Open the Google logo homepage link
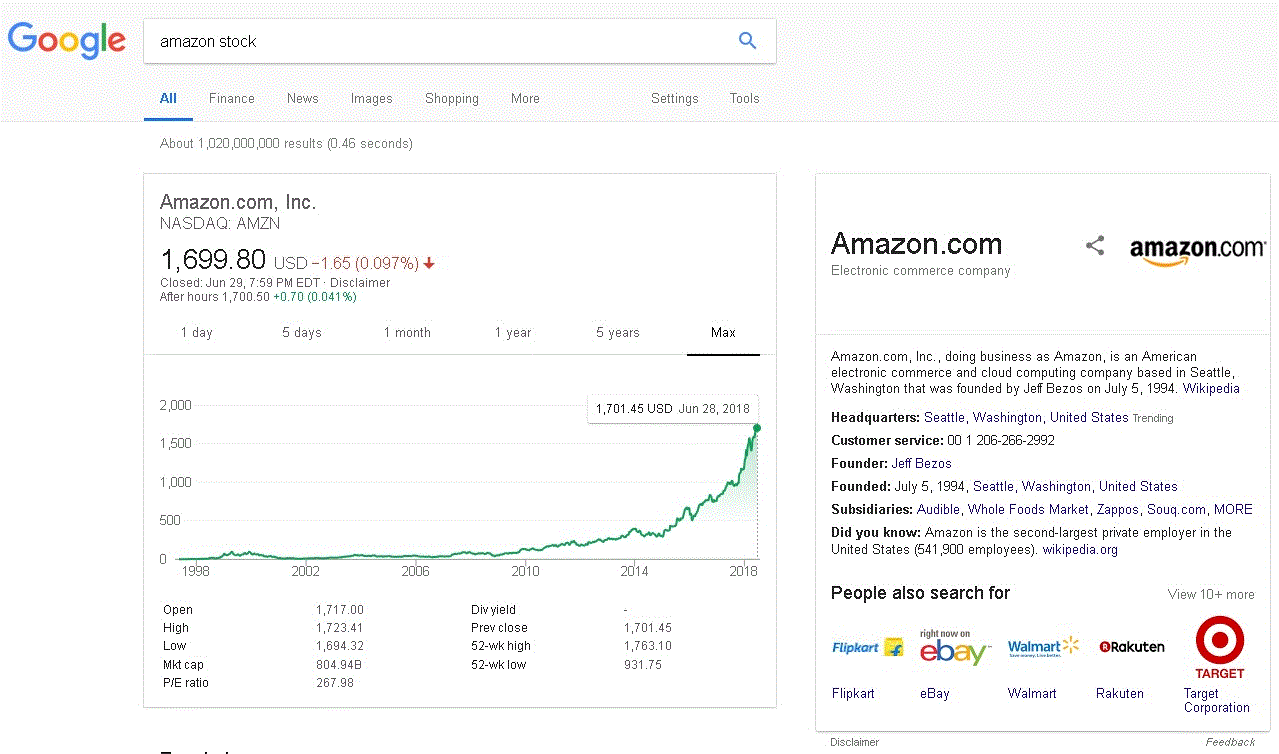The image size is (1279, 754). point(67,41)
